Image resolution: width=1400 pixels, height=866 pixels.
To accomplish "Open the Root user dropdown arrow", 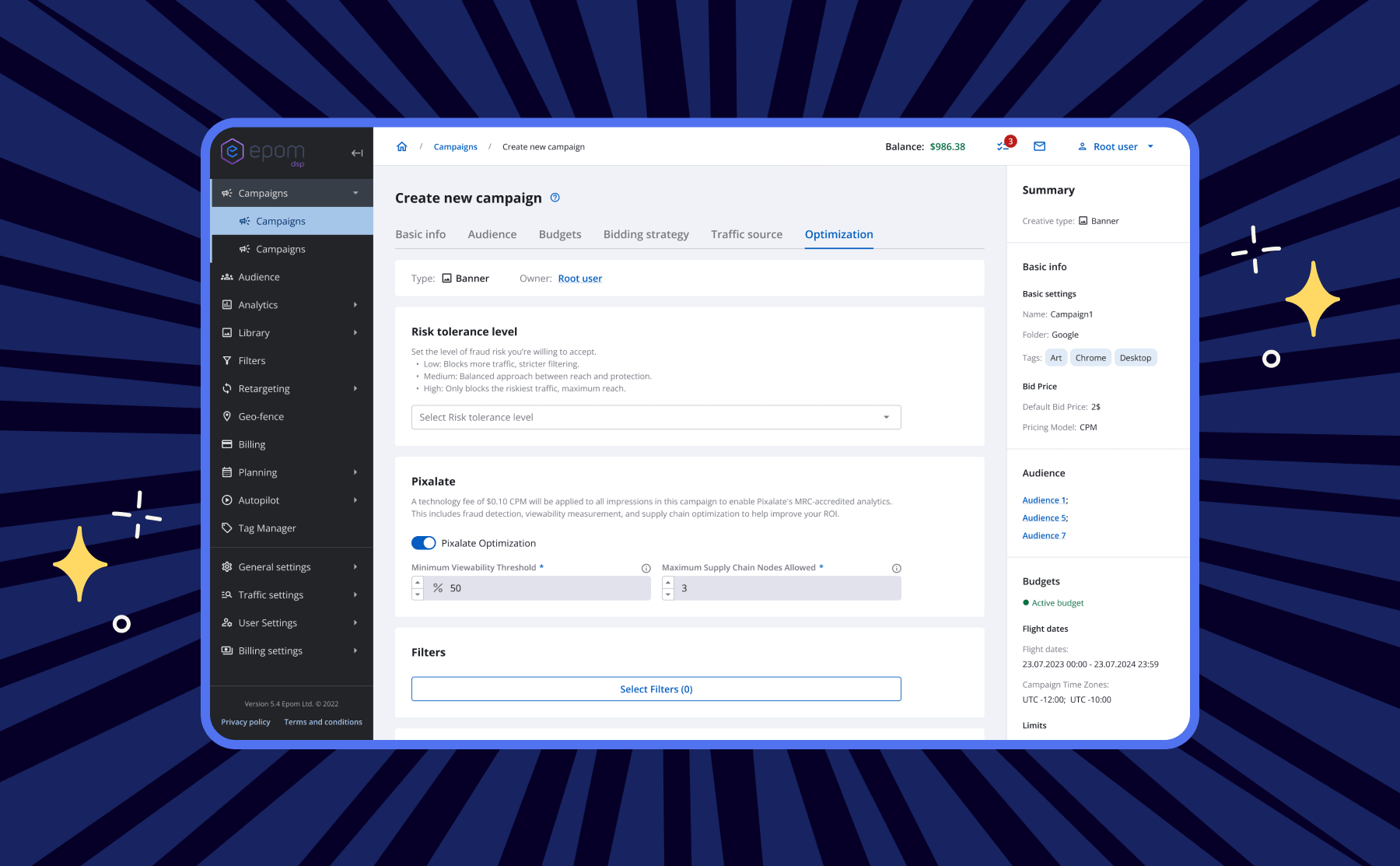I will pyautogui.click(x=1150, y=146).
